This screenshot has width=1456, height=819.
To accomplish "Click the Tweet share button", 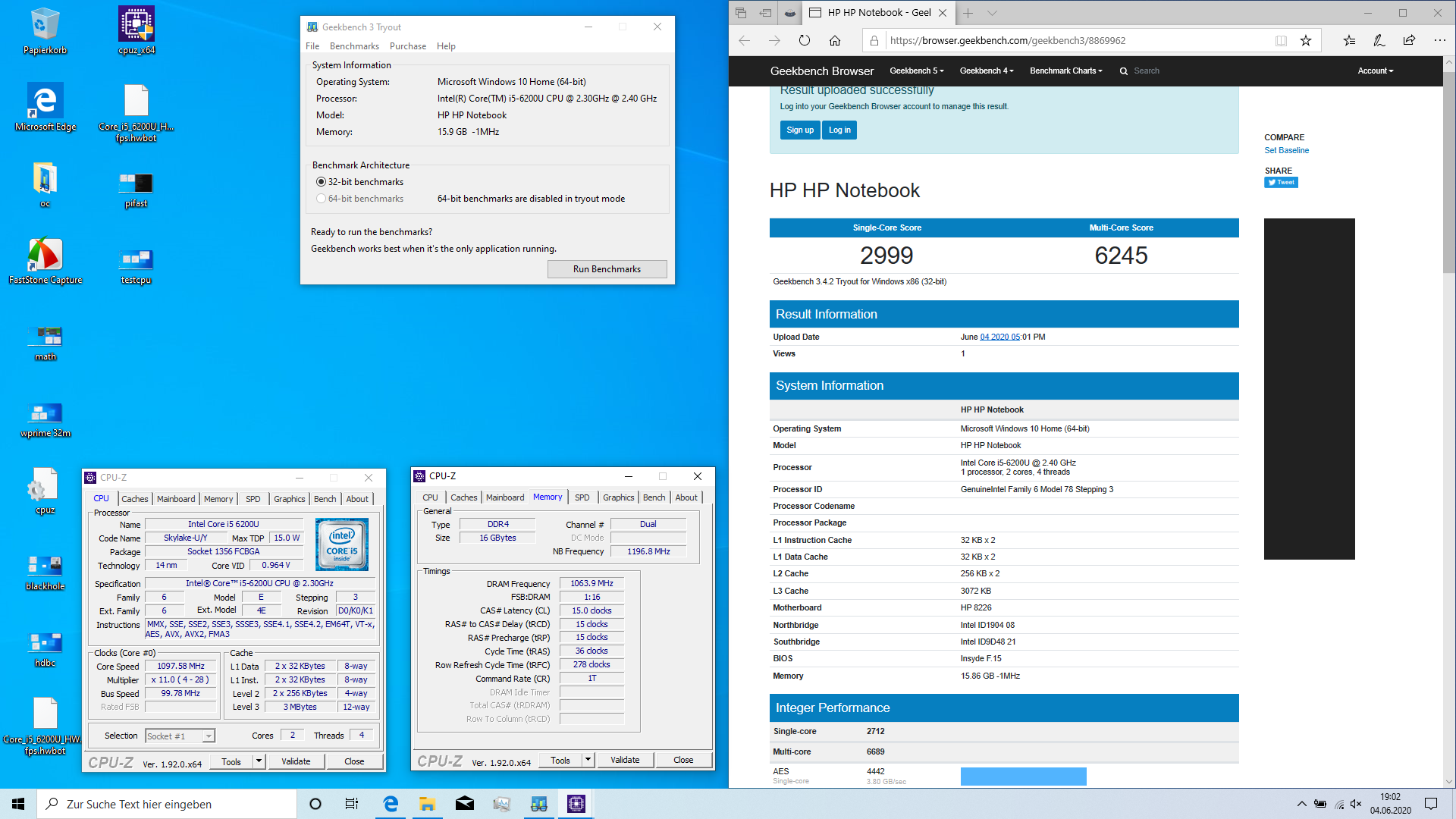I will (x=1281, y=182).
